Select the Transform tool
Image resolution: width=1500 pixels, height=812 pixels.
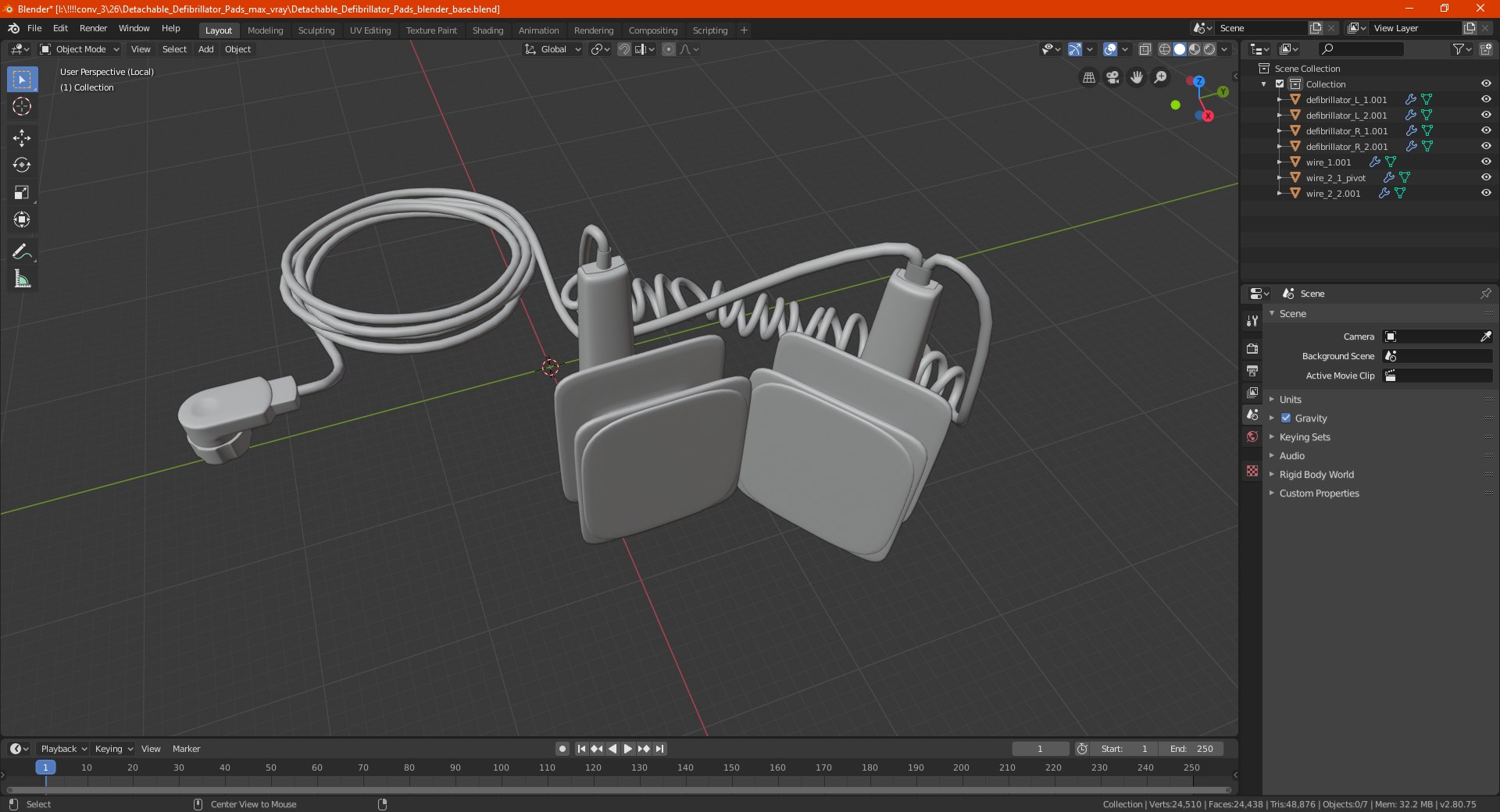pos(22,220)
